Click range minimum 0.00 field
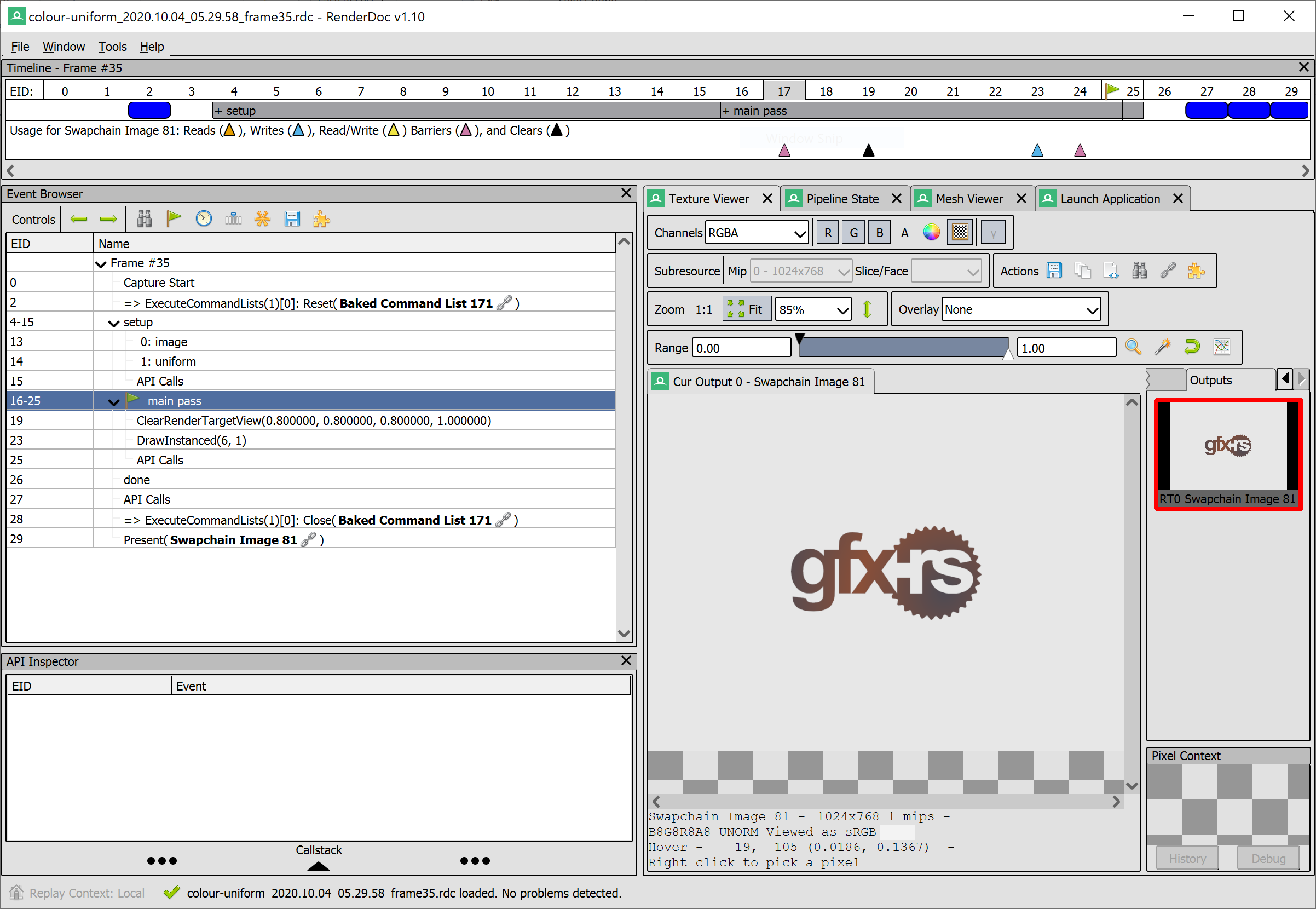 point(742,347)
